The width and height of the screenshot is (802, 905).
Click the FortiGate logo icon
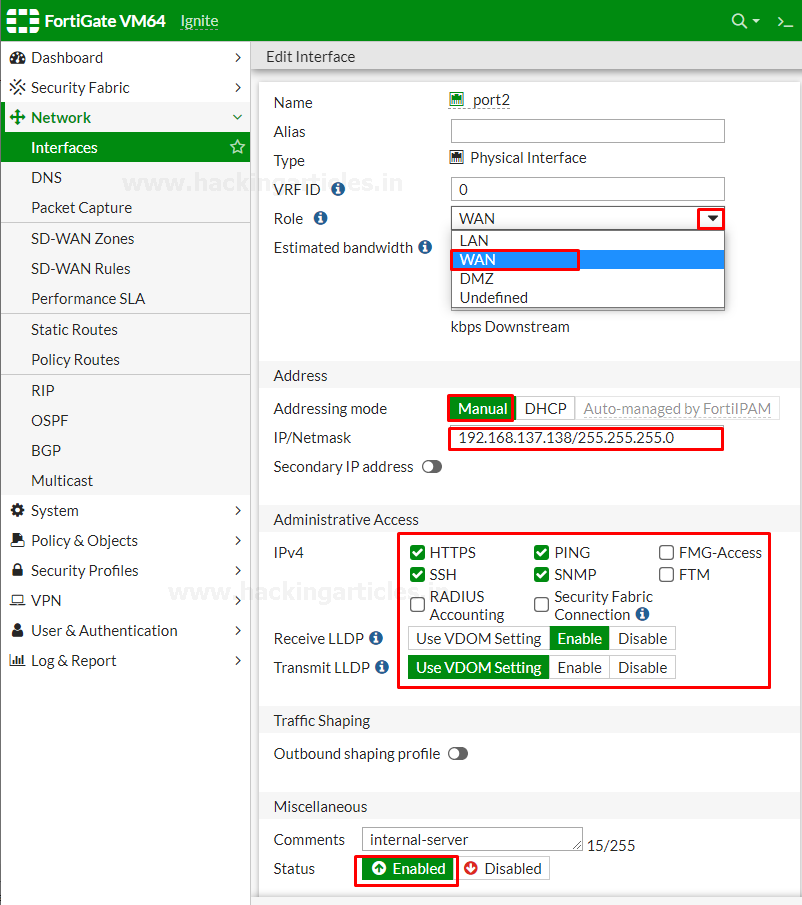[x=23, y=21]
